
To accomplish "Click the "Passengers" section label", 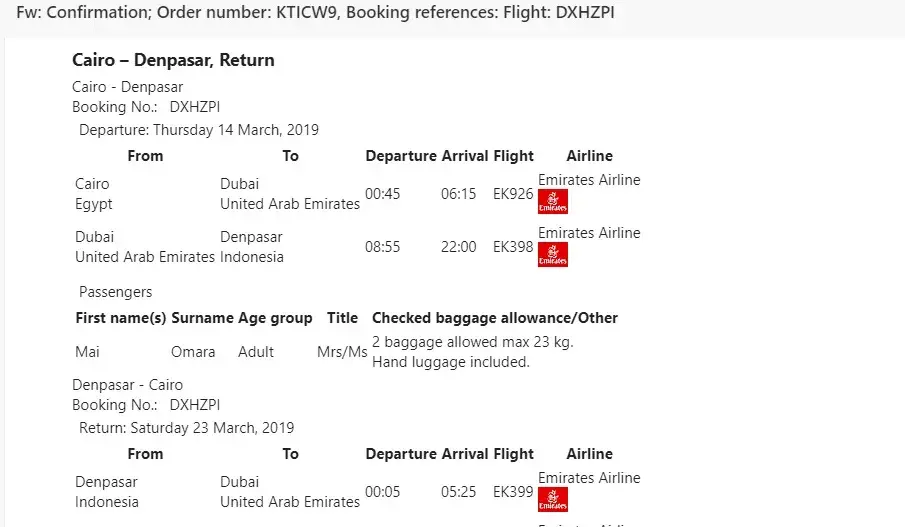I will coord(116,292).
